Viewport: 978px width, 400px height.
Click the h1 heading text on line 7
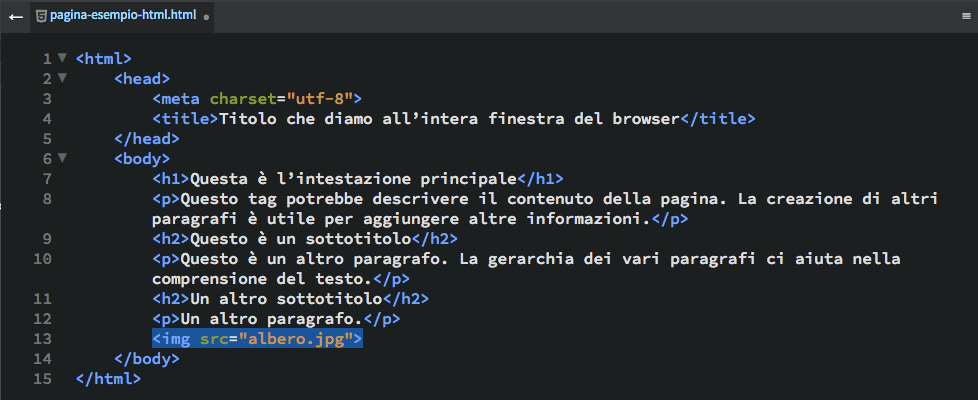pos(354,179)
